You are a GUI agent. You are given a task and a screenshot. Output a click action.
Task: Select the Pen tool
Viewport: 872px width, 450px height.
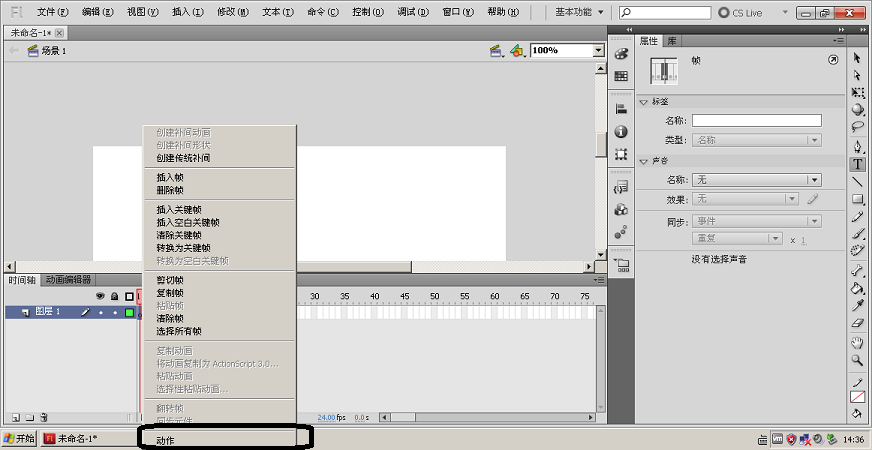tap(857, 147)
